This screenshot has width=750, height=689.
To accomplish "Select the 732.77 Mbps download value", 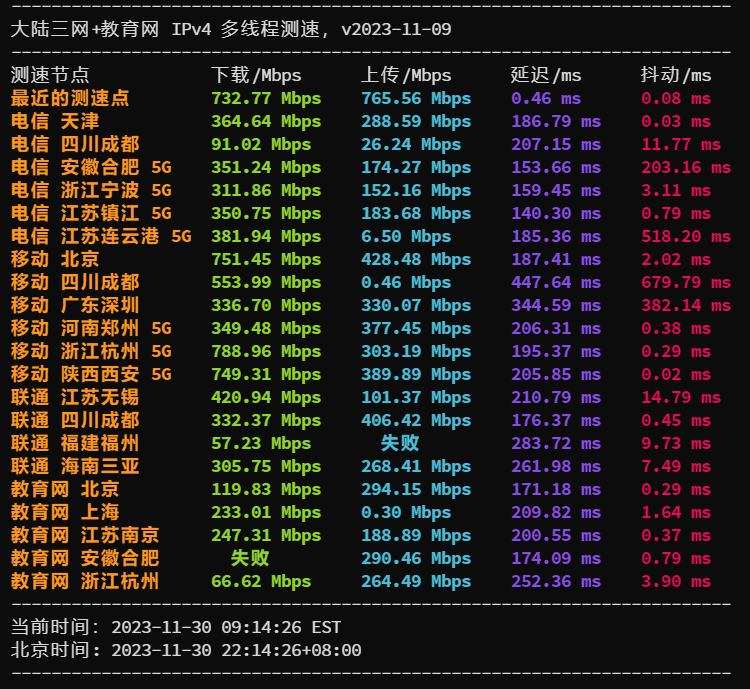I will [266, 98].
